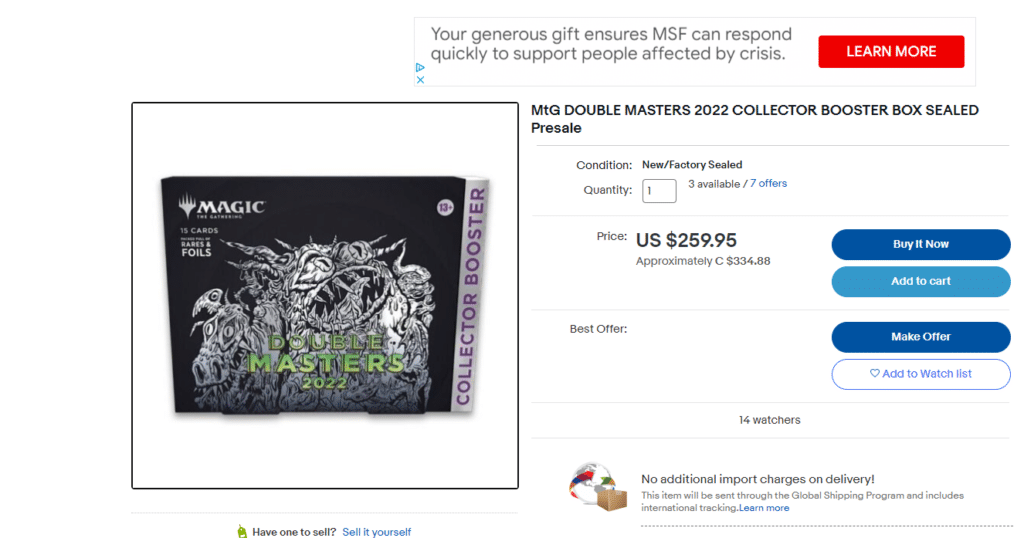Viewport: 1024px width, 538px height.
Task: Click LEARN MORE on the MSF ad
Action: (891, 52)
